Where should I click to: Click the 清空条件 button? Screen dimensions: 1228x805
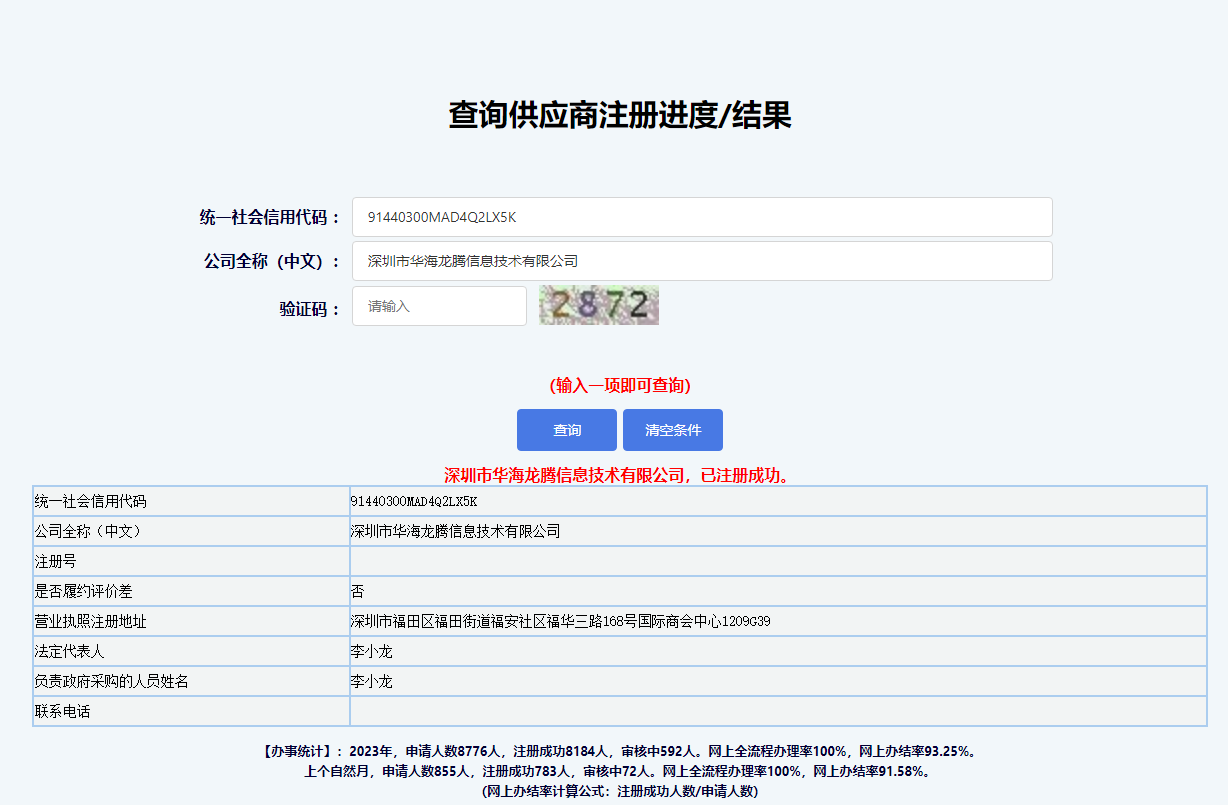[672, 430]
